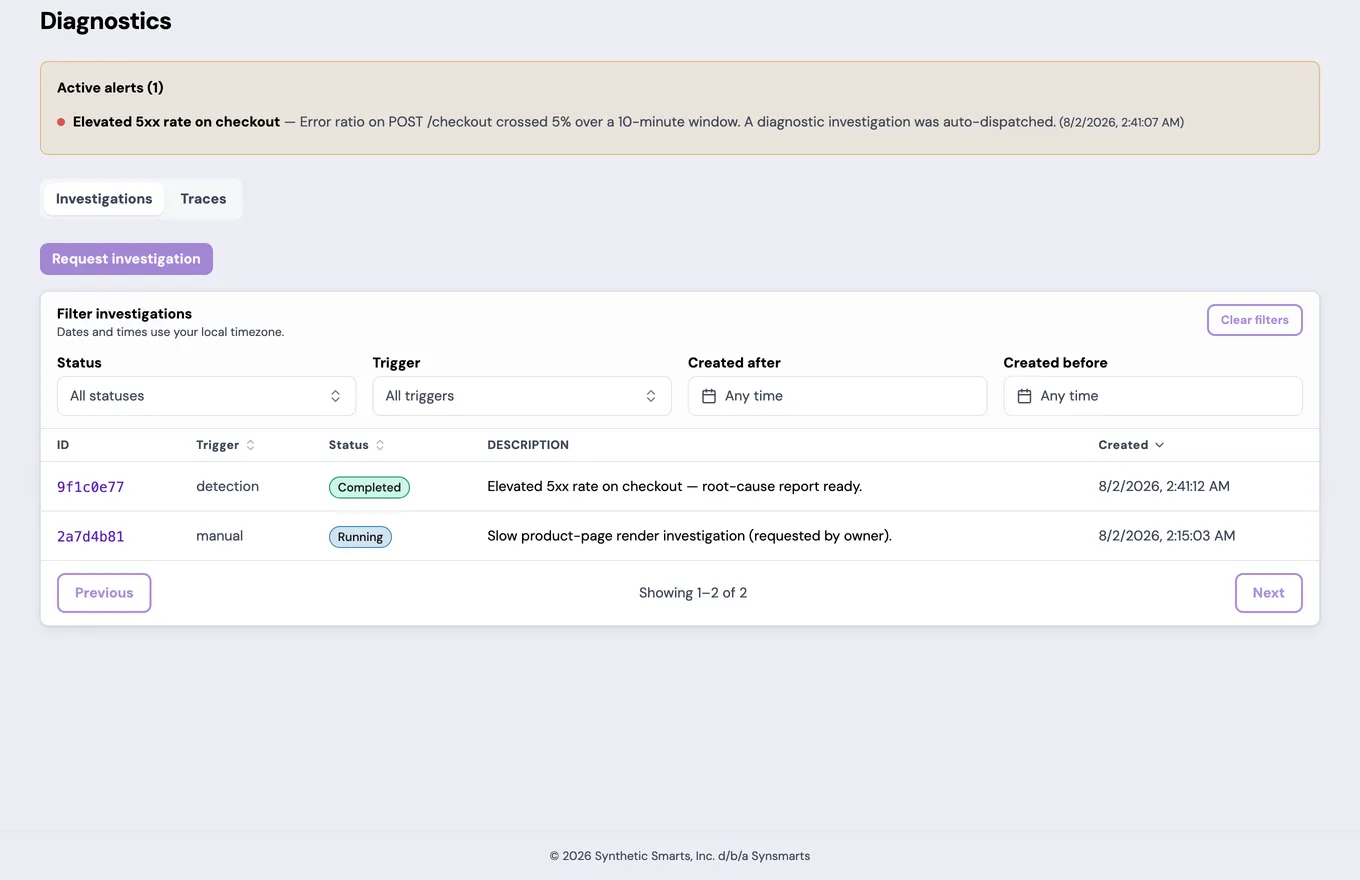The width and height of the screenshot is (1360, 880).
Task: Clear all investigation filters
Action: tap(1254, 320)
